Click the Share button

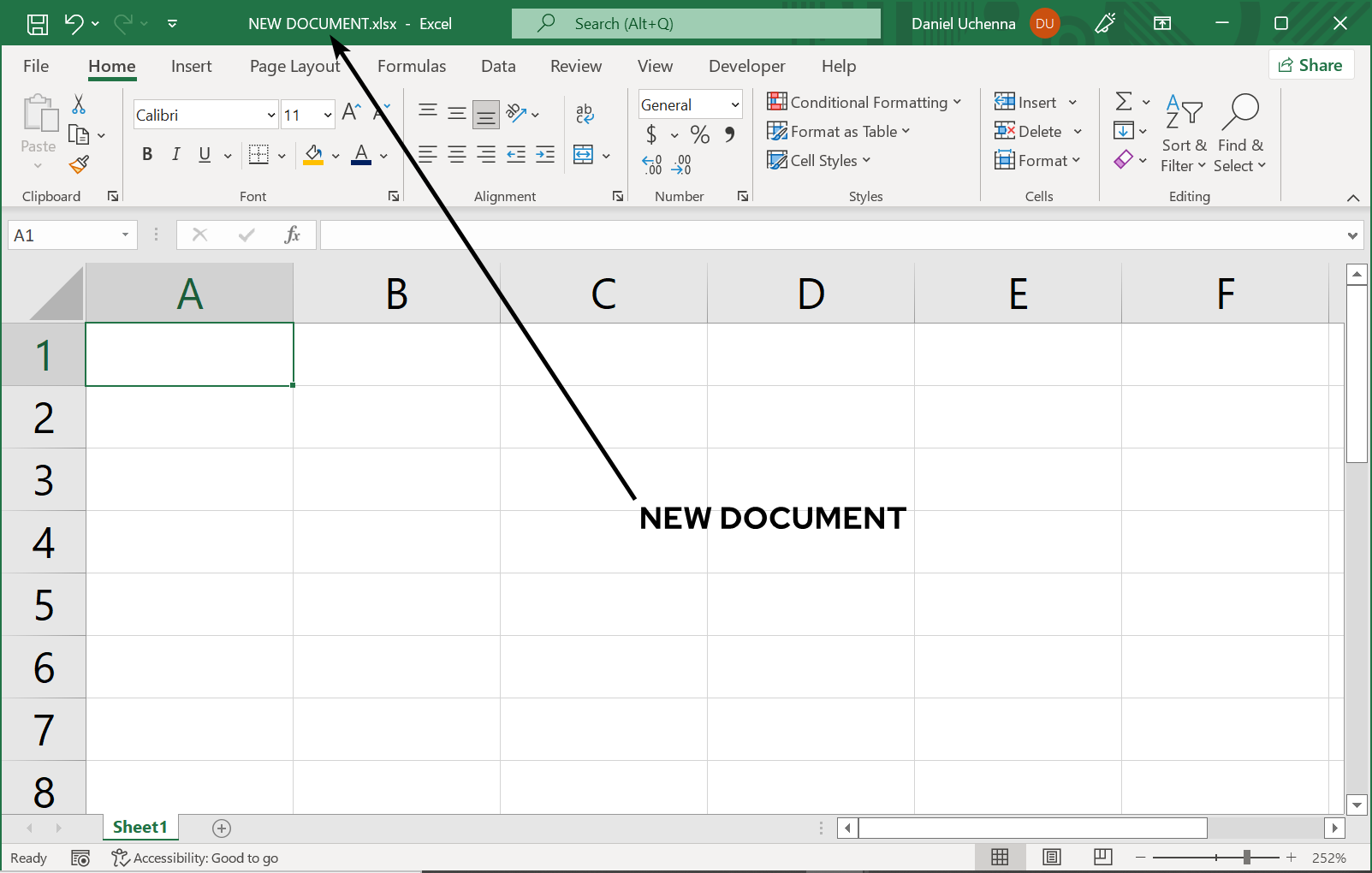[x=1310, y=66]
